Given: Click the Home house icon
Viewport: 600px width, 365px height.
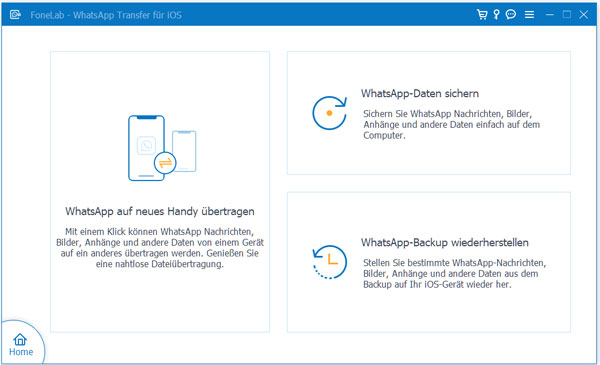Looking at the screenshot, I should pyautogui.click(x=20, y=339).
